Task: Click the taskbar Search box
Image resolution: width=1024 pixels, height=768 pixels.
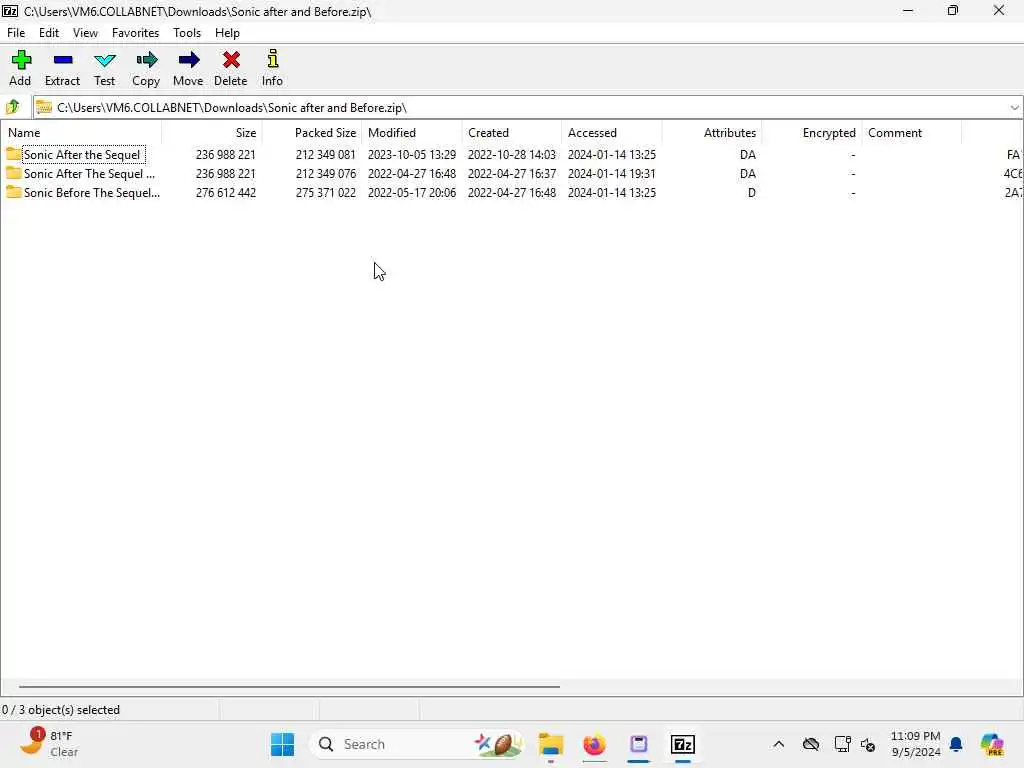Action: (417, 744)
